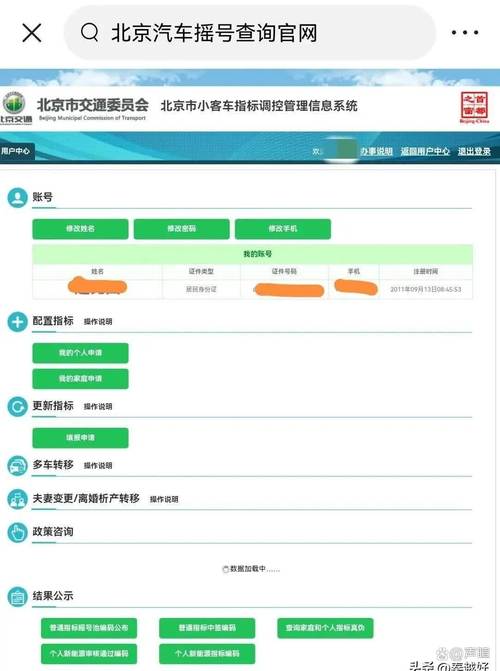Click the 北京市交通委员会 title text
Image resolution: width=500 pixels, height=671 pixels.
93,104
